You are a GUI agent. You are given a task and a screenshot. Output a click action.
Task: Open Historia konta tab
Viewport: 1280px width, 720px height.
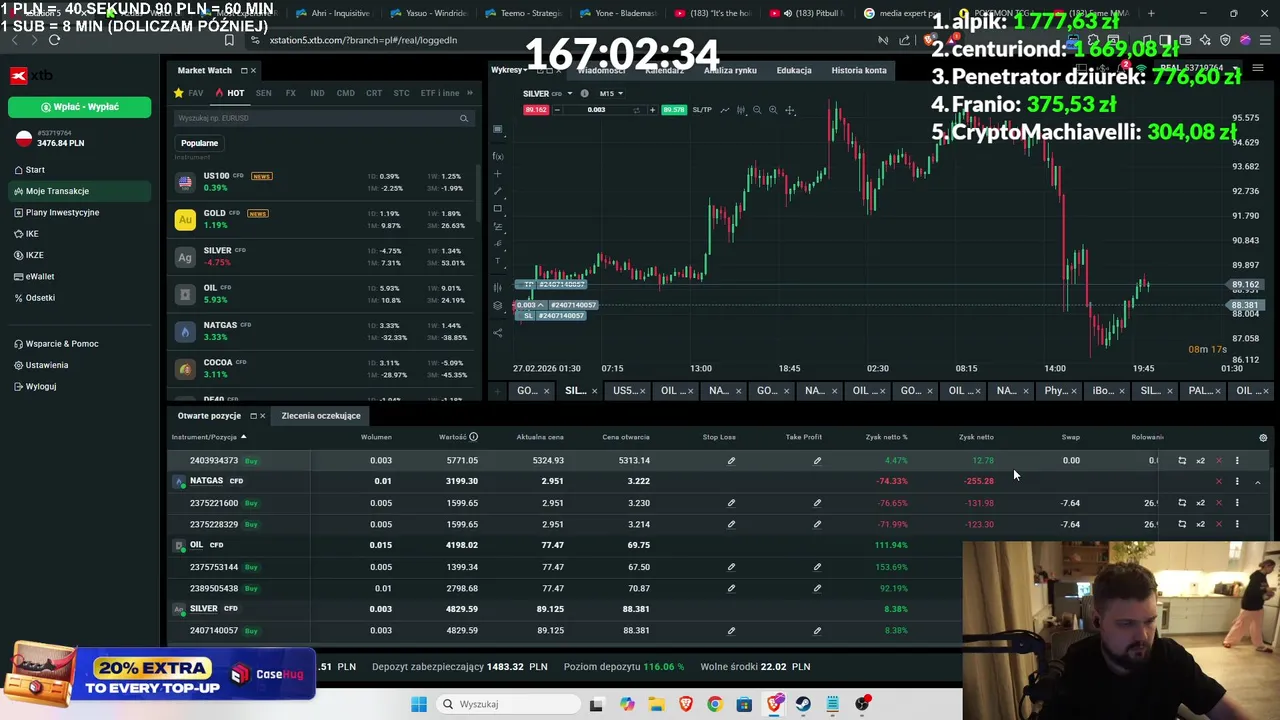click(x=859, y=70)
